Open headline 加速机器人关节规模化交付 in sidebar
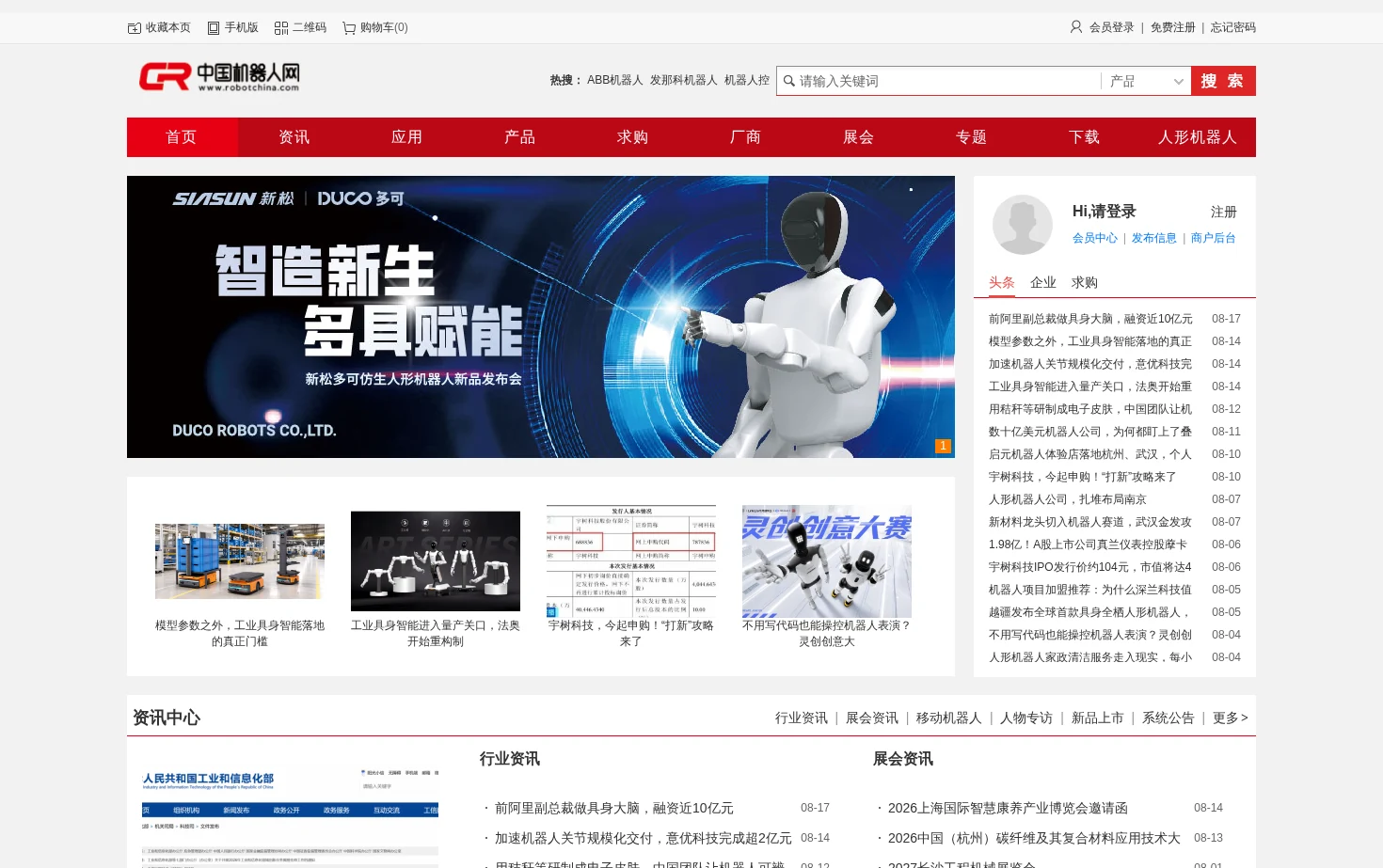 click(x=1090, y=365)
